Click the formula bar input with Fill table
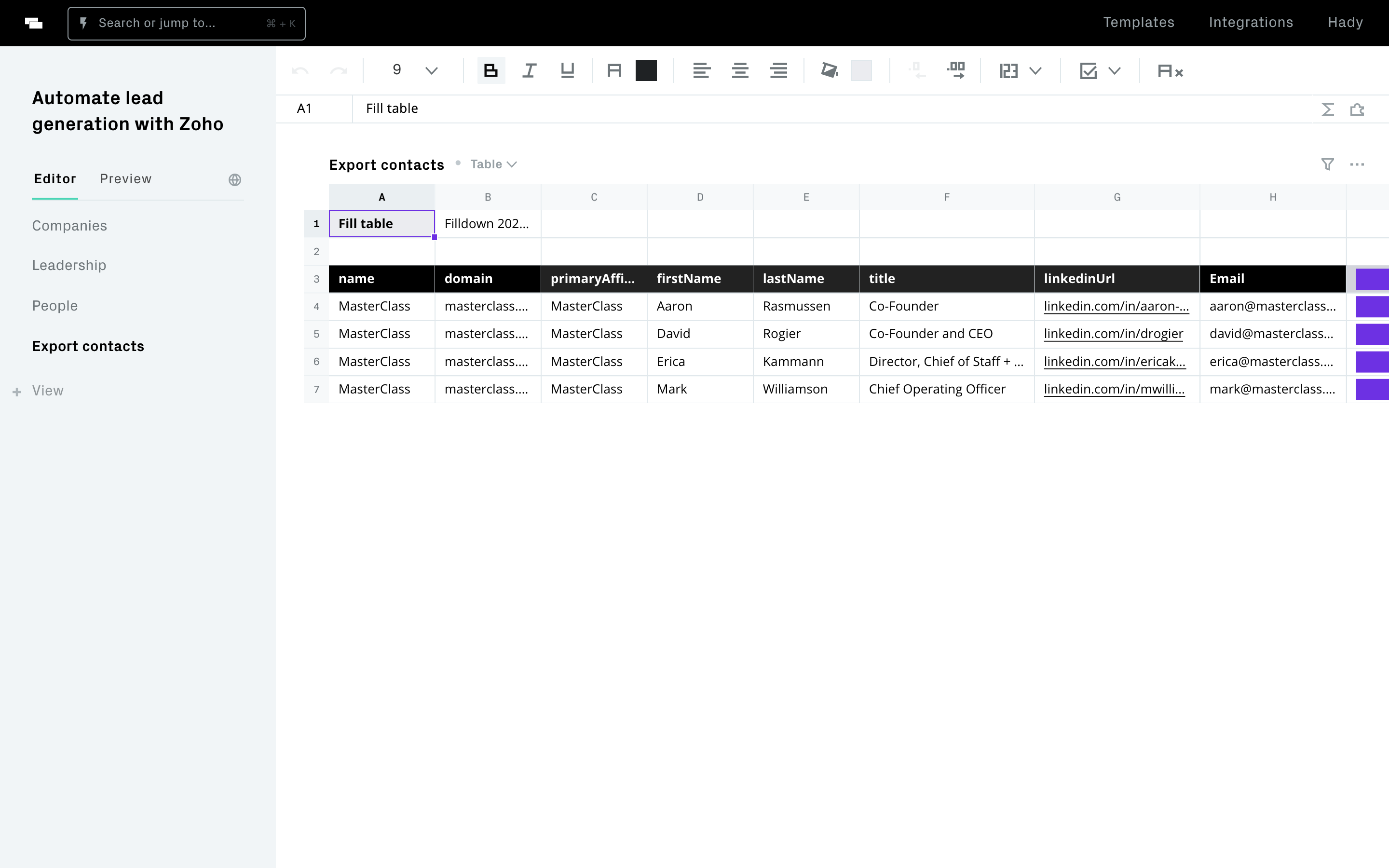This screenshot has width=1389, height=868. 832,108
